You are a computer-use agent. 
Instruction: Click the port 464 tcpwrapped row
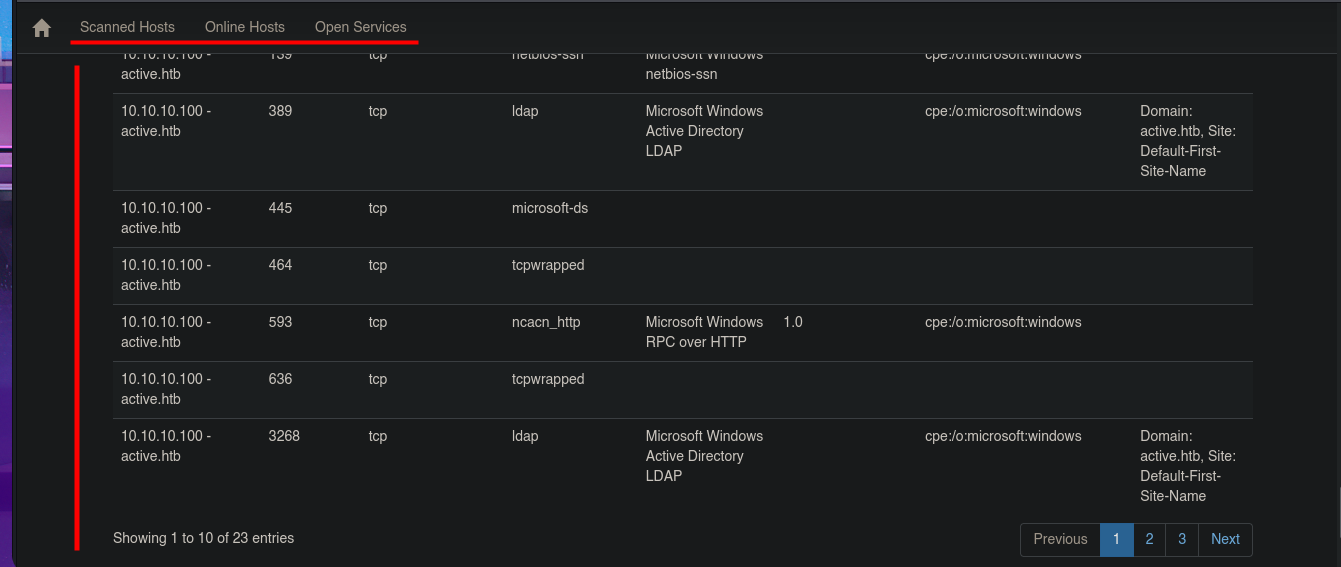click(682, 276)
